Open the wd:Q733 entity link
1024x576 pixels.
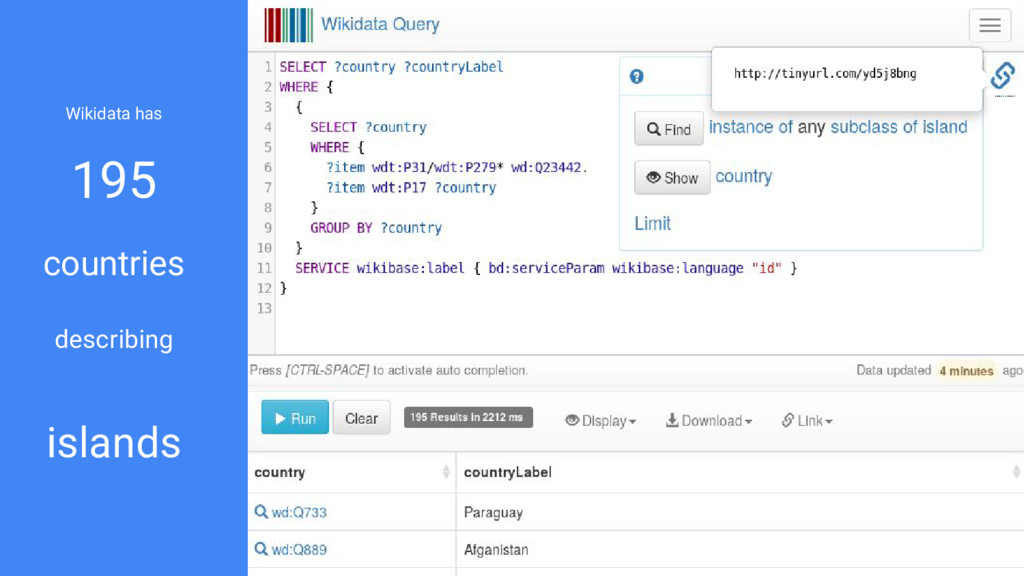coord(299,513)
